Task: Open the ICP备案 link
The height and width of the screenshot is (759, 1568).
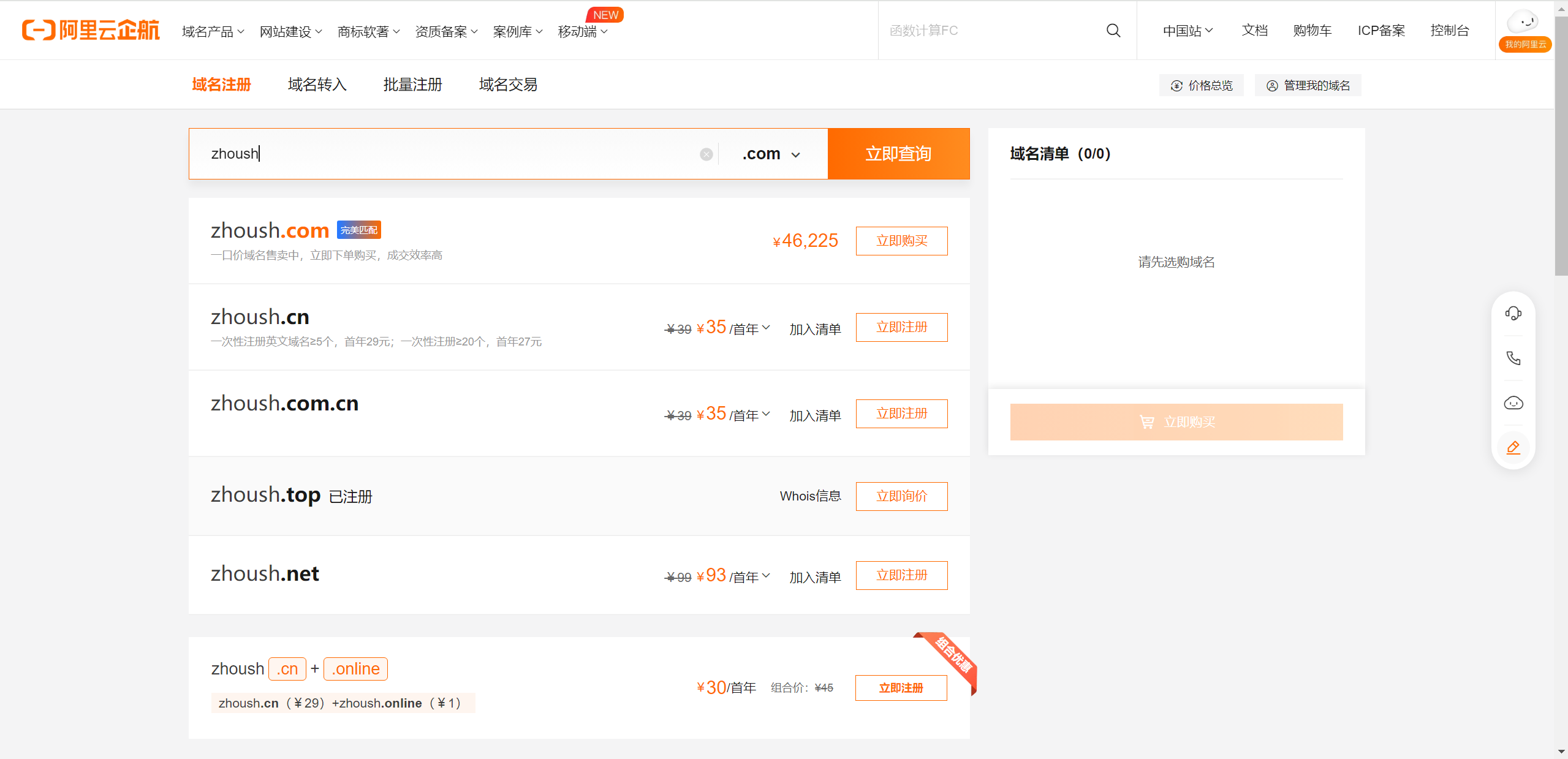Action: (x=1381, y=31)
